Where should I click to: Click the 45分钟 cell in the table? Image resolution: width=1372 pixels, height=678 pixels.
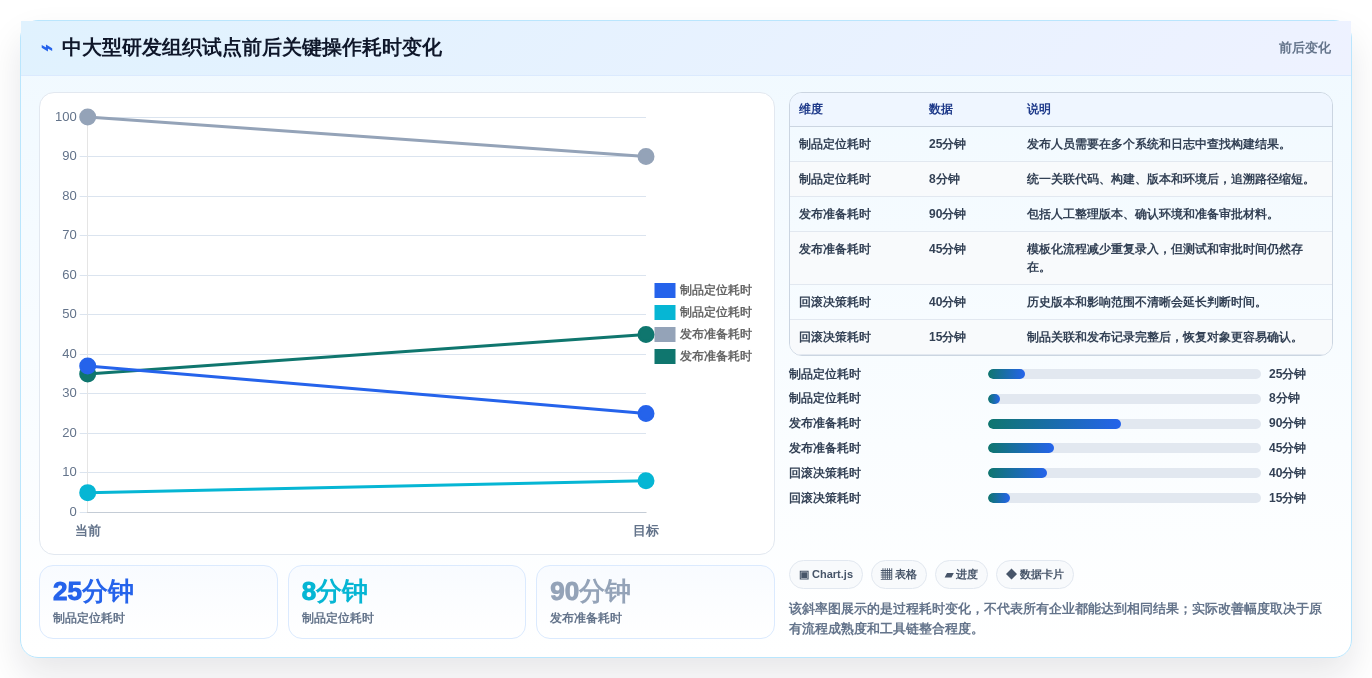coord(947,249)
